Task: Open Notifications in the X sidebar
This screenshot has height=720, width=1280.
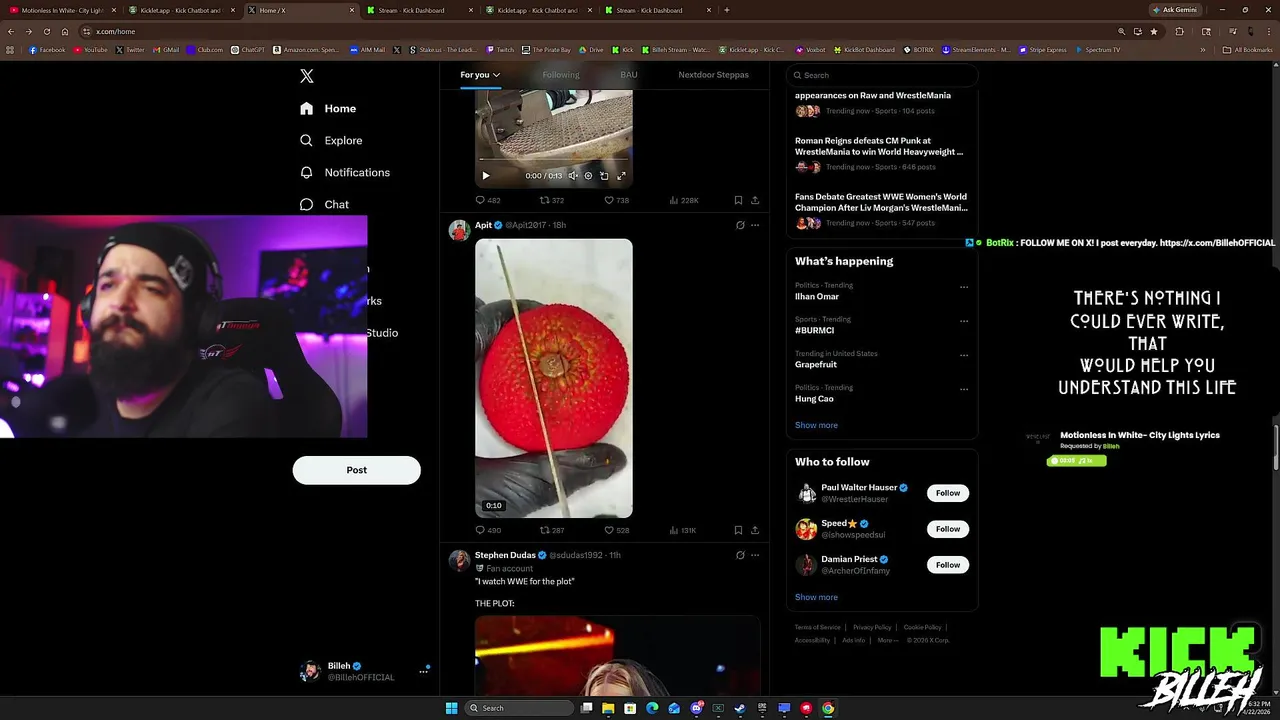Action: [345, 172]
